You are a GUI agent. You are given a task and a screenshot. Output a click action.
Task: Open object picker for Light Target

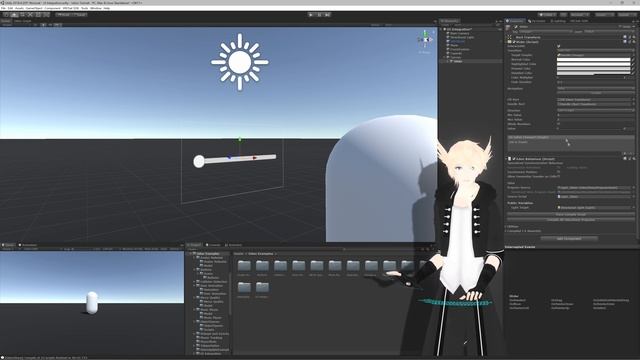point(633,208)
